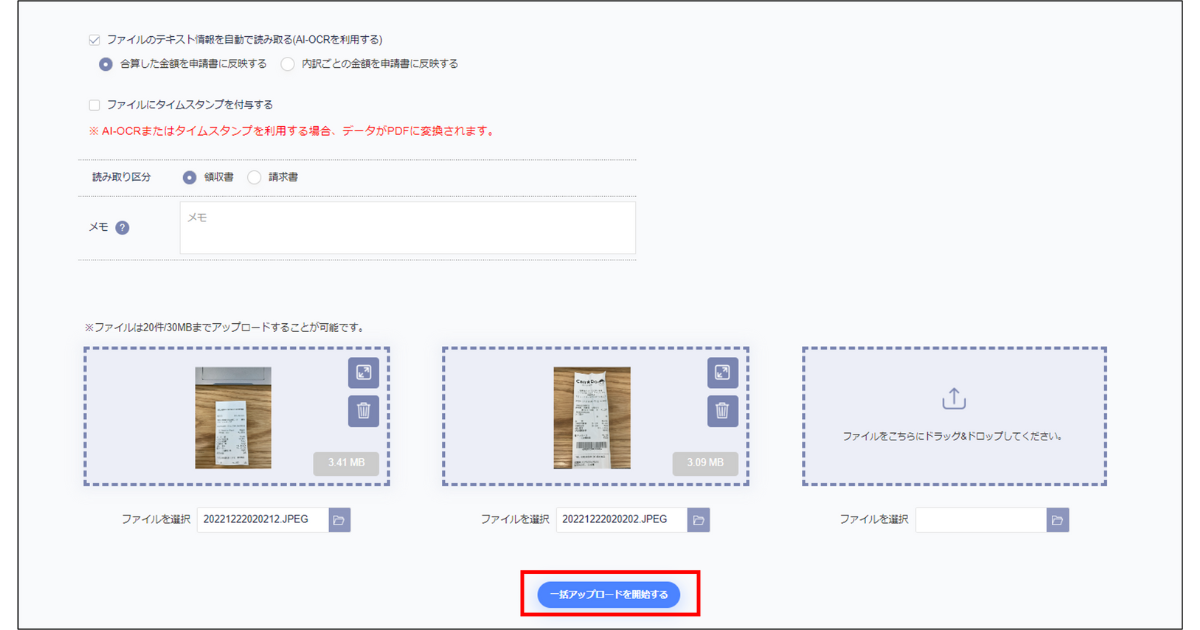Click the 20221222020212.JPEG file name field

263,520
